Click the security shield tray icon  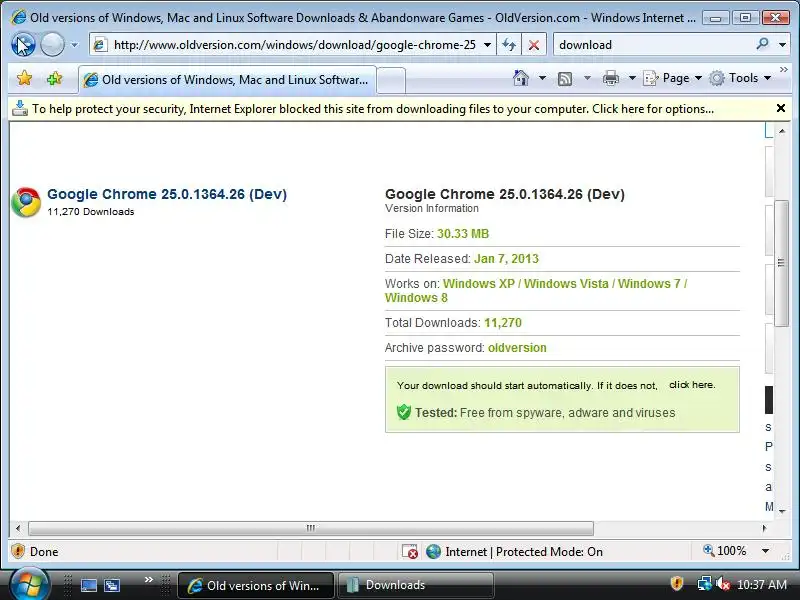pyautogui.click(x=677, y=583)
